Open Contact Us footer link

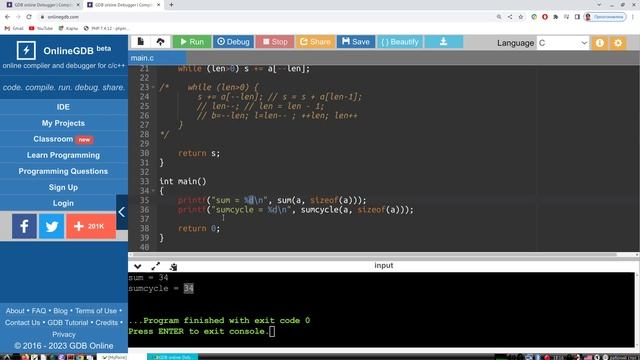22,322
